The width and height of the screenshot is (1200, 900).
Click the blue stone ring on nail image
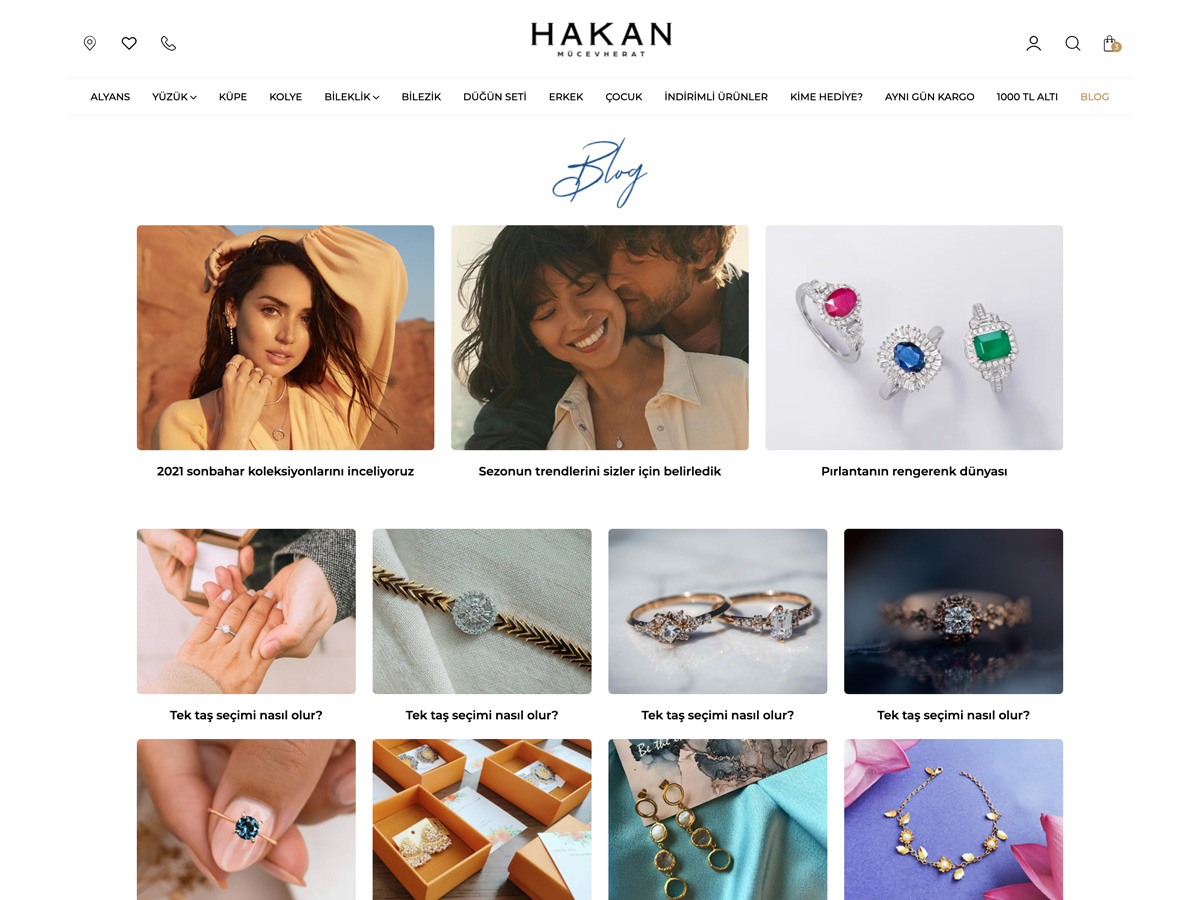[246, 819]
